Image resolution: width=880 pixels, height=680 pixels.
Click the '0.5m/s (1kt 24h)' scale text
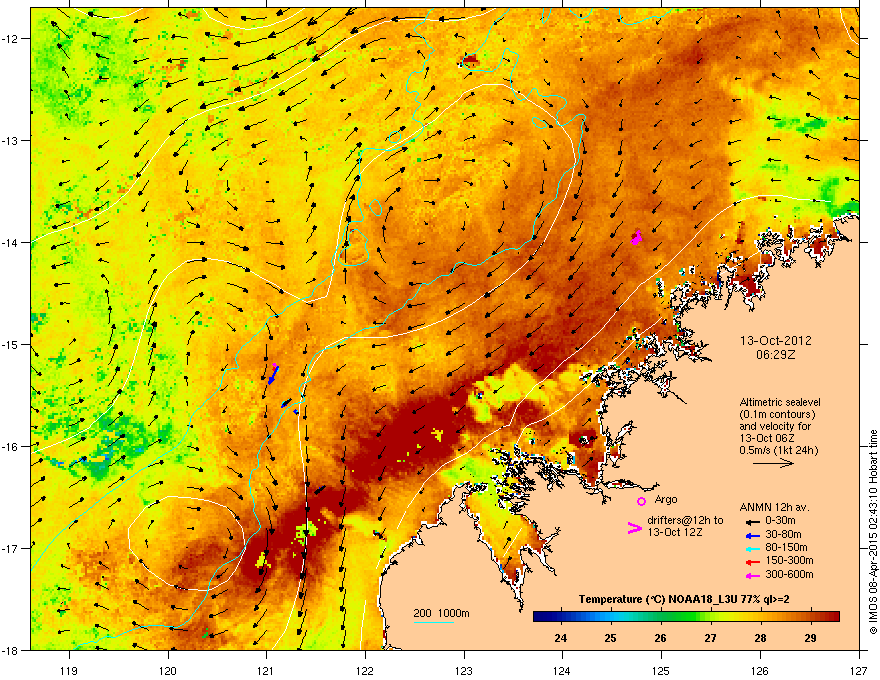(779, 450)
